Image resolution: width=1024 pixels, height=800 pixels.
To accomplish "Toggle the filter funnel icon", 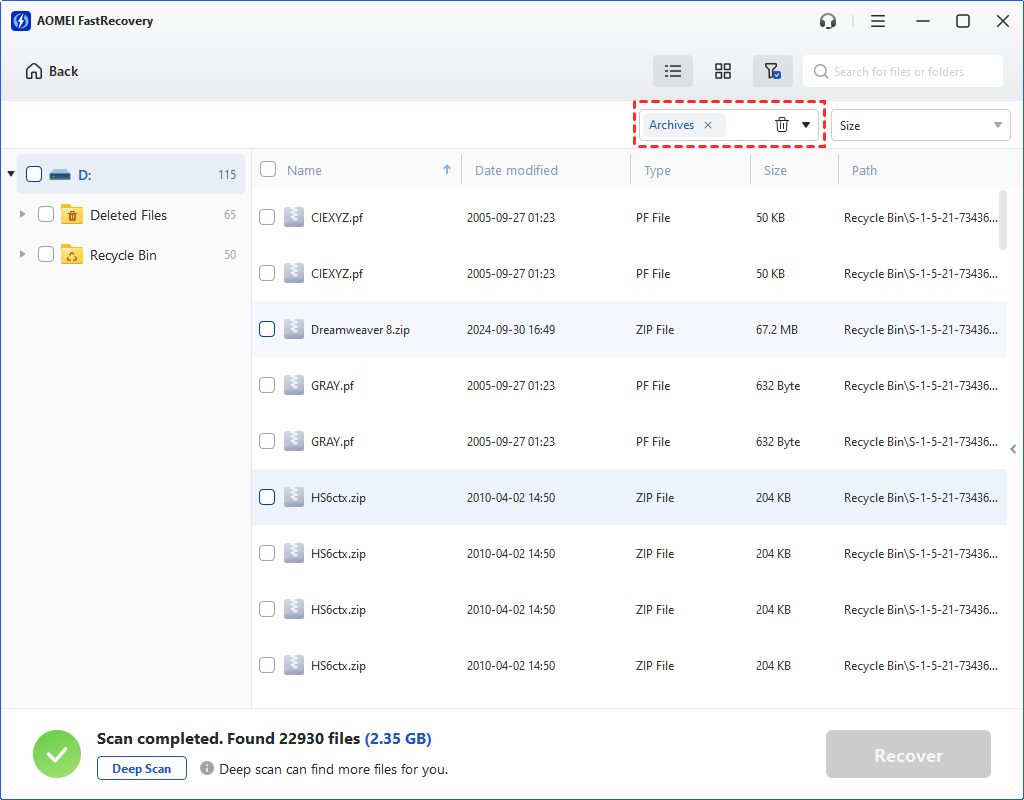I will point(772,71).
